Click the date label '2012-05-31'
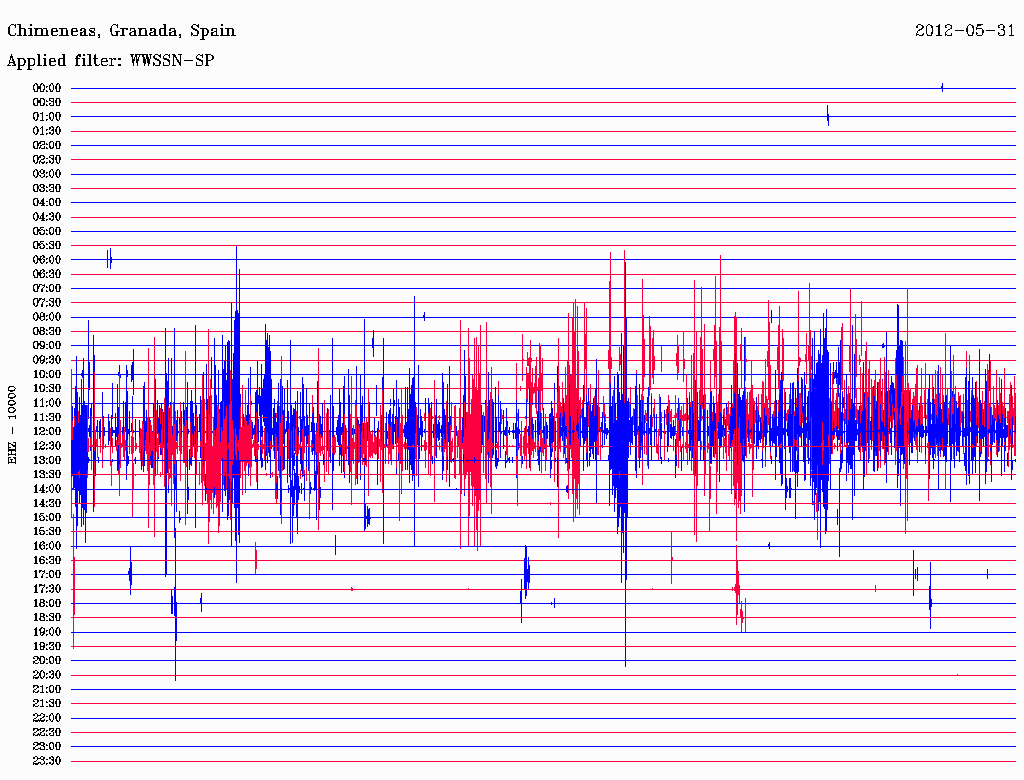The height and width of the screenshot is (780, 1024). click(x=965, y=31)
